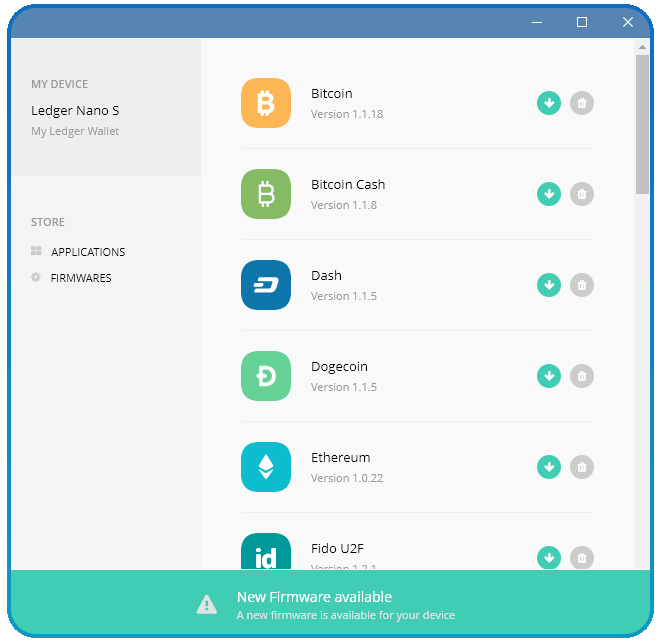Select the Ledger Nano S device
This screenshot has width=660, height=642.
tap(75, 110)
